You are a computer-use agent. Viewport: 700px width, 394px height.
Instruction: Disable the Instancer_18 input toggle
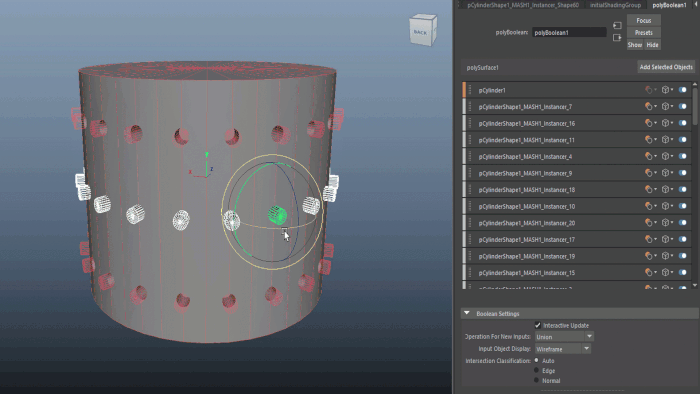click(683, 189)
